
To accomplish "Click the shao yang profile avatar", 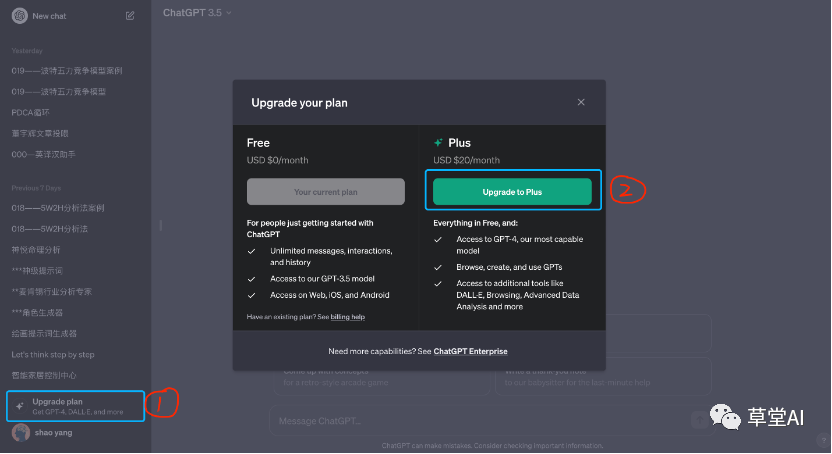I will pyautogui.click(x=19, y=433).
